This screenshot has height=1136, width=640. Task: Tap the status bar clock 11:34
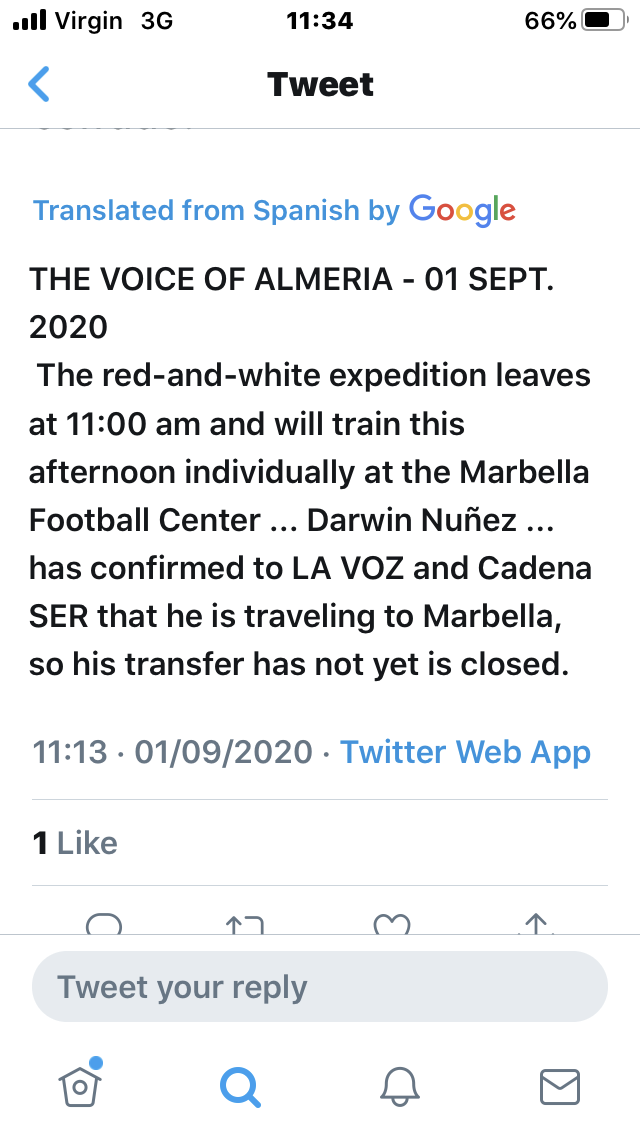coord(320,20)
